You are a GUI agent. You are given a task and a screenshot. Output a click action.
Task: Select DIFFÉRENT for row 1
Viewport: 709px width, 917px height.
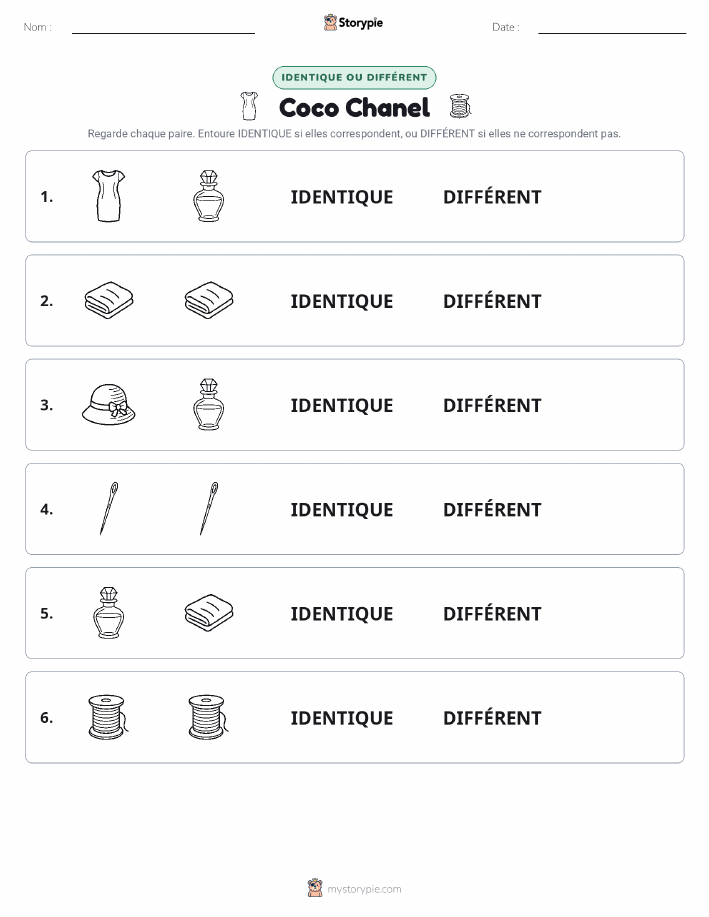[x=492, y=197]
